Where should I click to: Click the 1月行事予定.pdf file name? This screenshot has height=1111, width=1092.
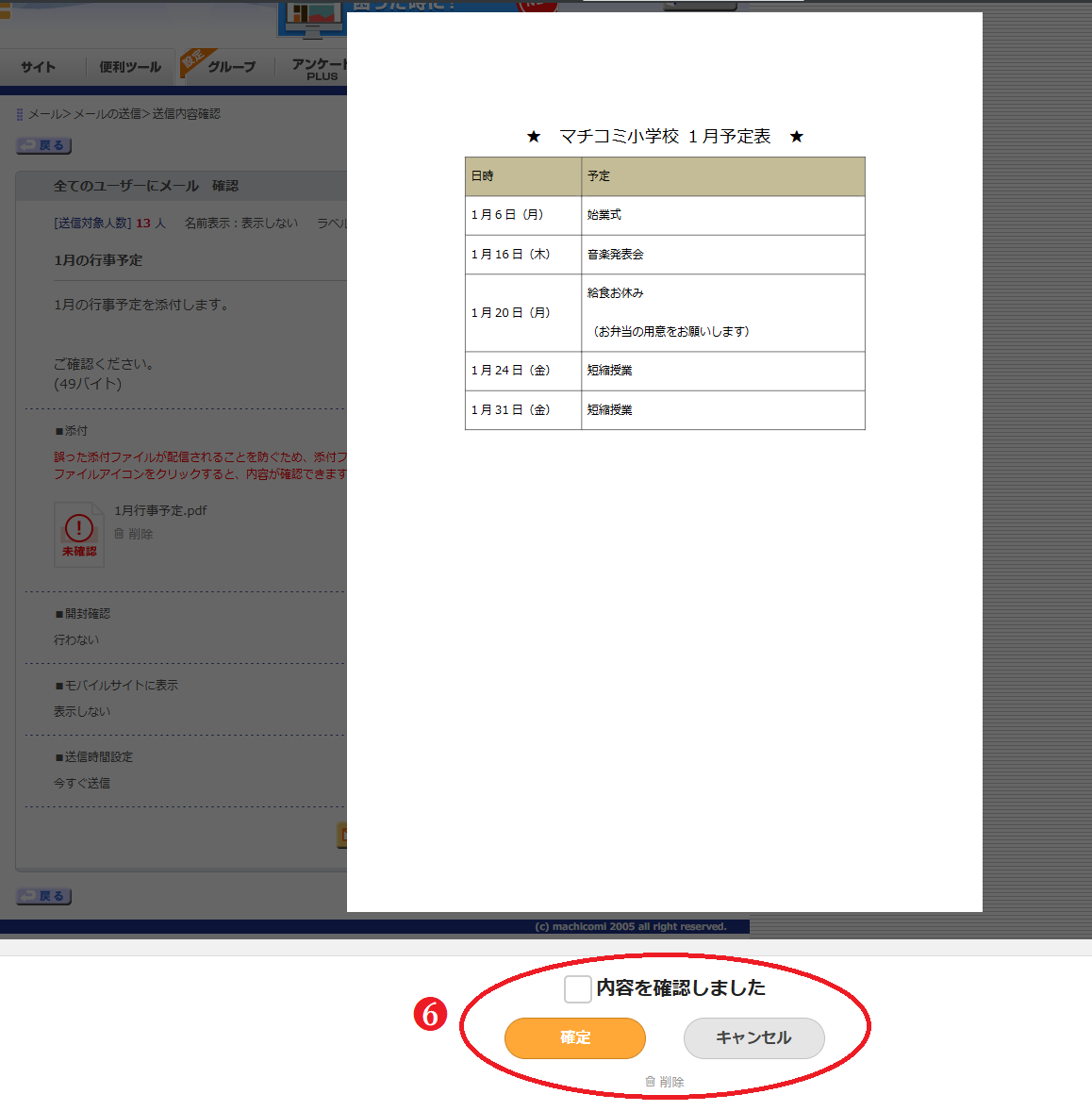160,510
